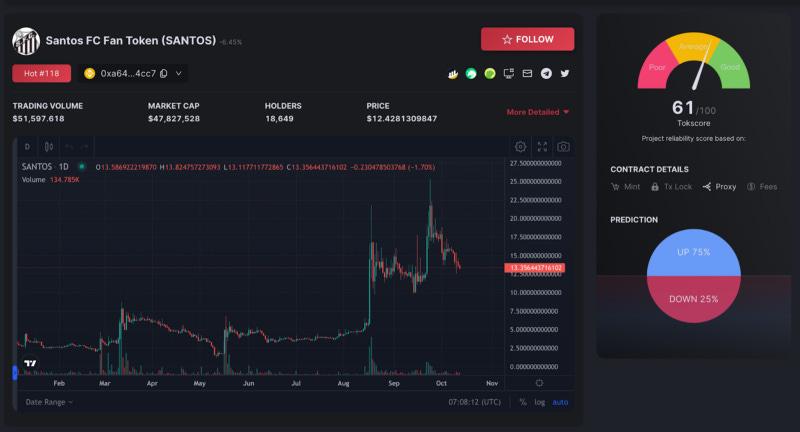Click the holders count 18,649

tap(279, 119)
